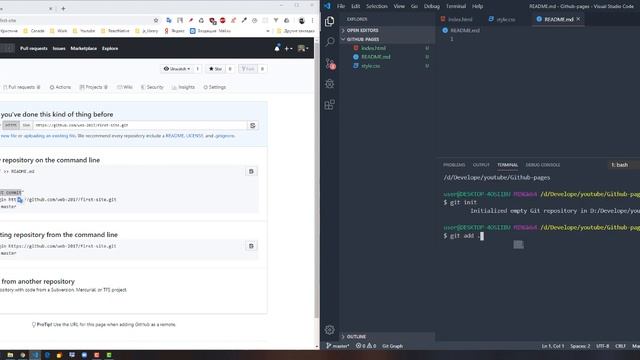Viewport: 640px width, 360px height.
Task: Open the repository Security tab
Action: click(152, 87)
